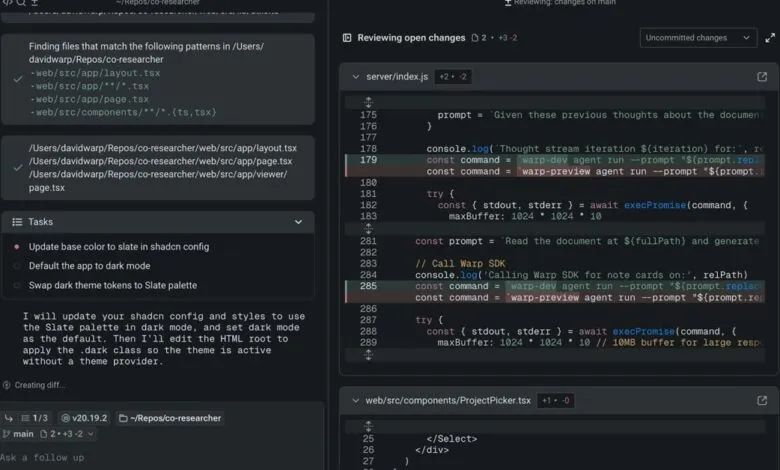Viewport: 780px width, 470px height.
Task: Open the 1/3 tasks progress chip
Action: tap(34, 418)
